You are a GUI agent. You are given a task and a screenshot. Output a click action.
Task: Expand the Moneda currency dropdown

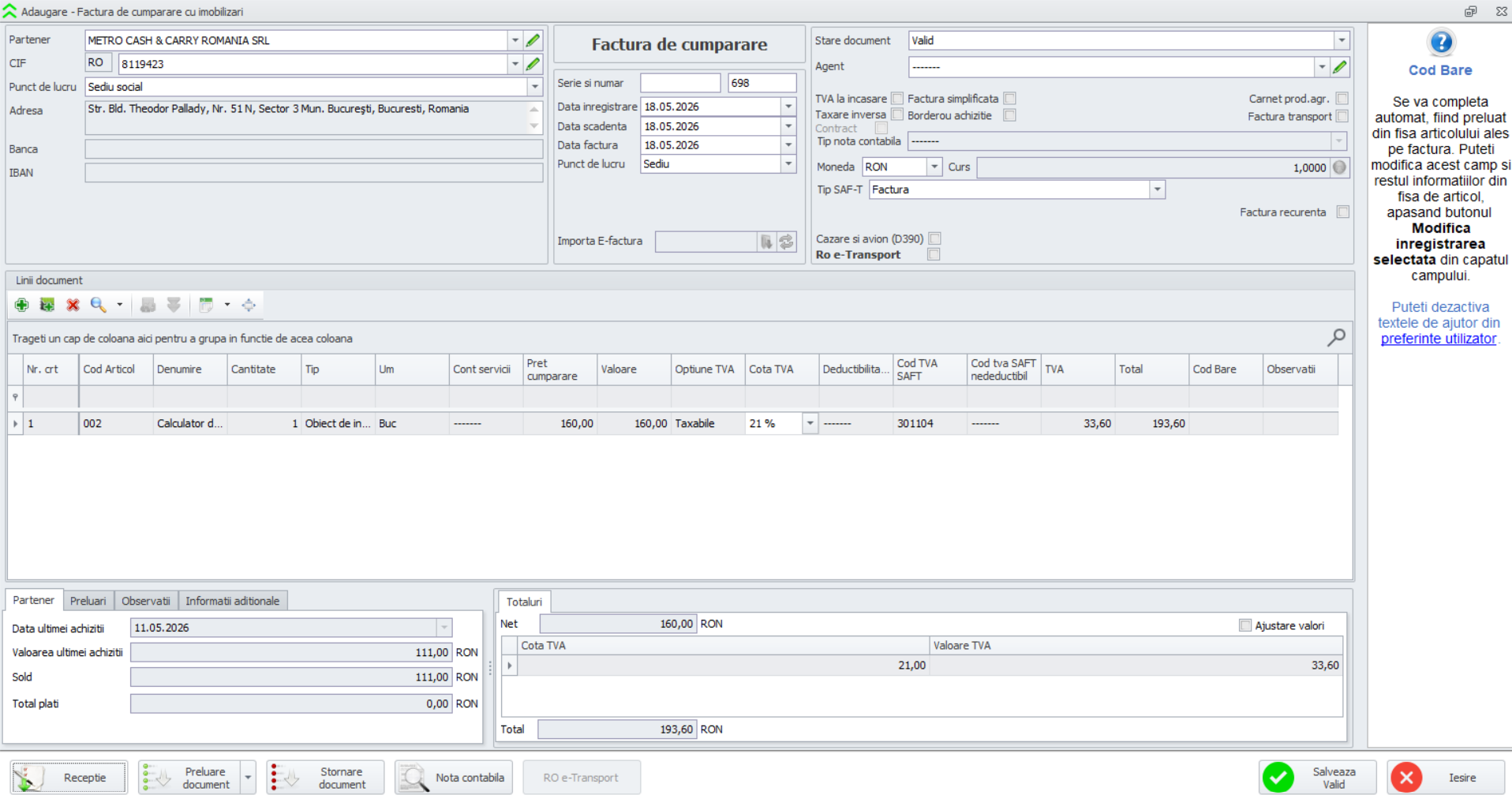(x=934, y=167)
